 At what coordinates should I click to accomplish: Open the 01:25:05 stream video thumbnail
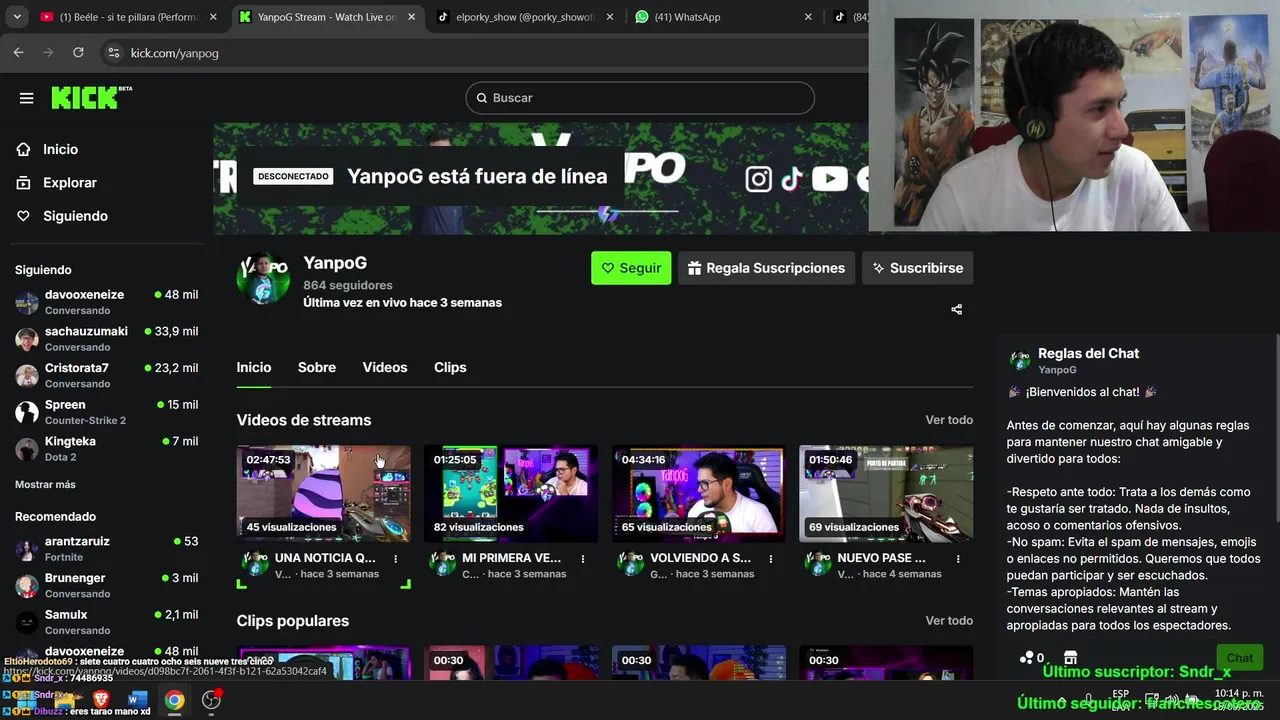click(511, 493)
